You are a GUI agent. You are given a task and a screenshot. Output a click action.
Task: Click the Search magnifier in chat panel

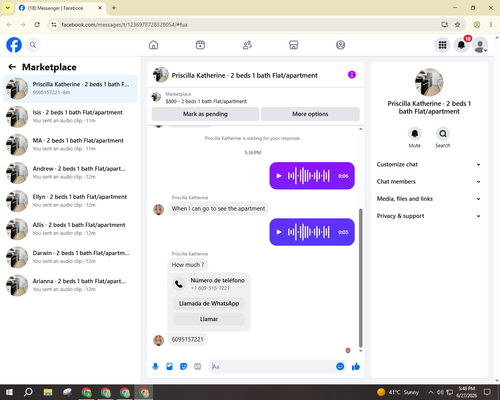coord(443,134)
